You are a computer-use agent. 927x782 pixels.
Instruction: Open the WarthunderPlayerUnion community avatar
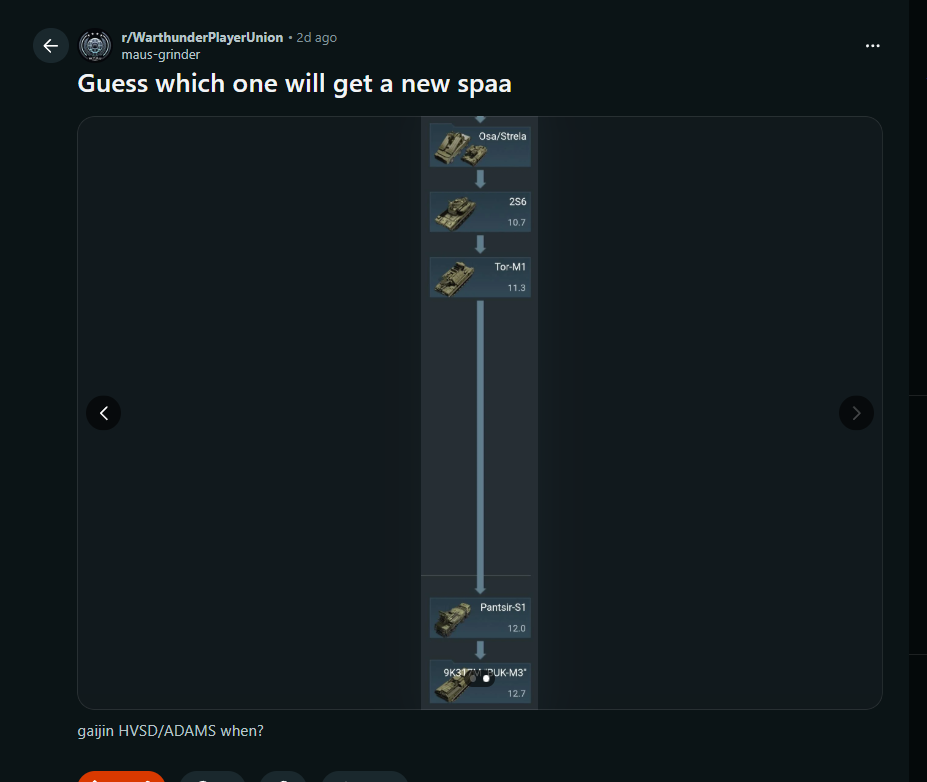pyautogui.click(x=95, y=46)
